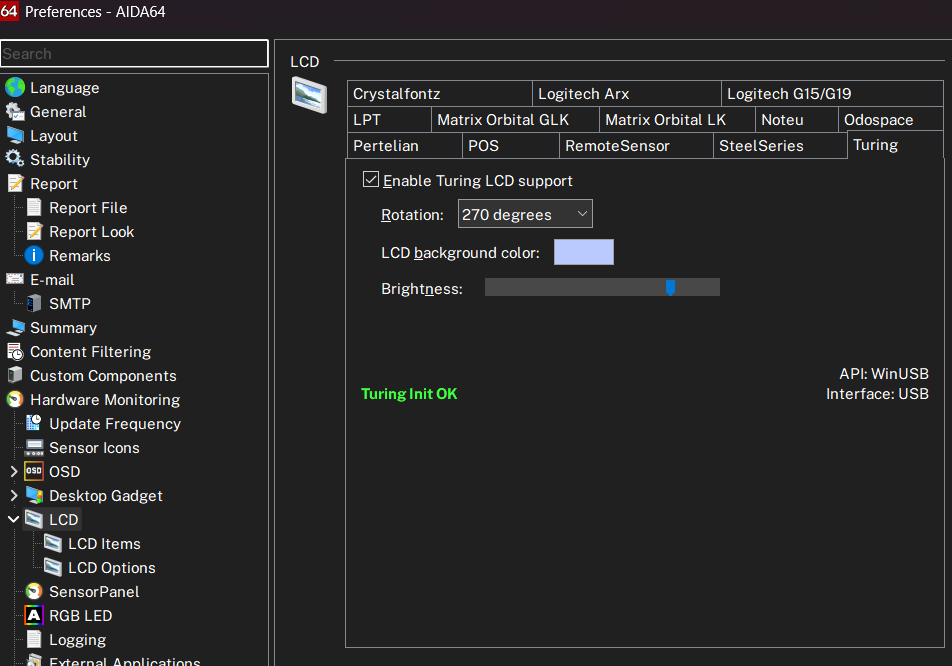Click the Remarks info icon
The height and width of the screenshot is (666, 952).
[x=34, y=256]
